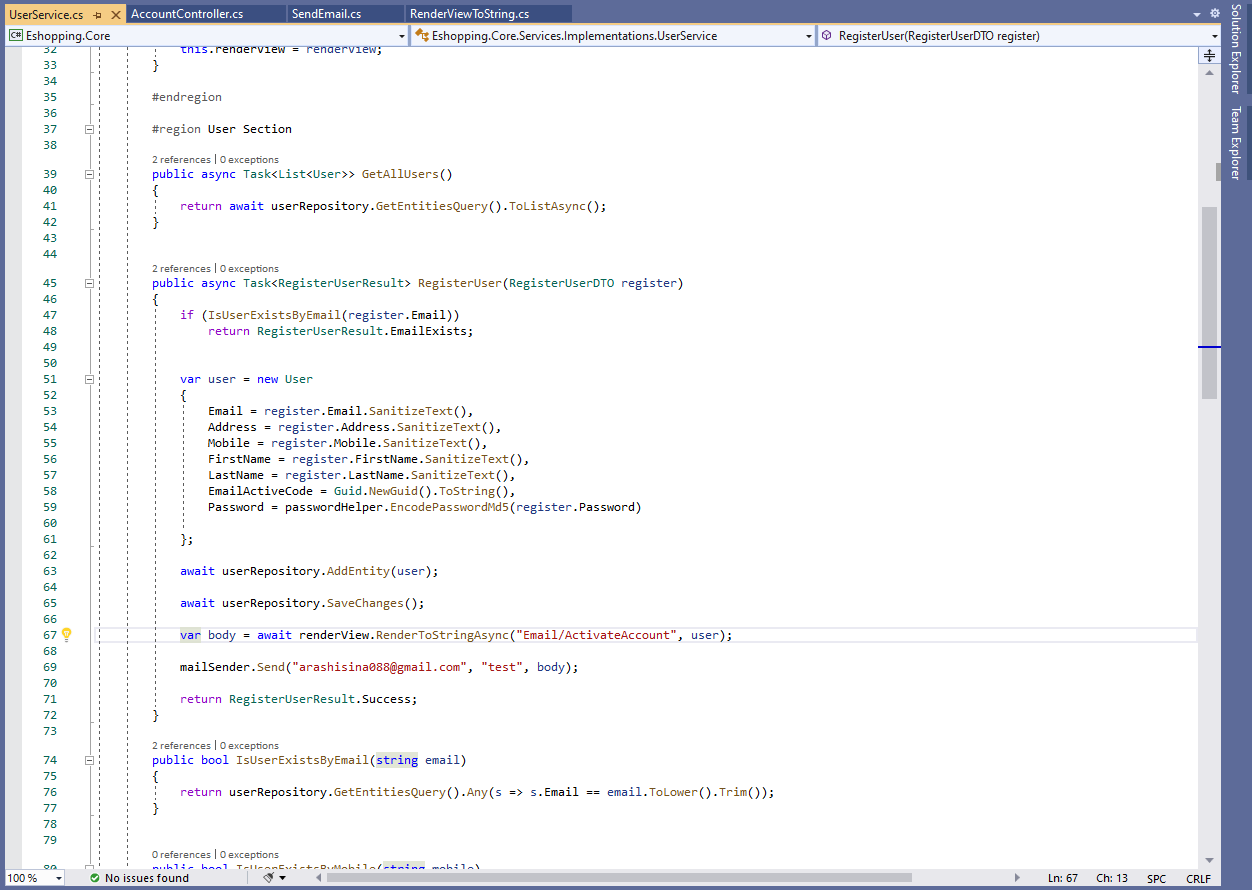This screenshot has width=1252, height=890.
Task: Click the "arashisina088@gmail.com" string
Action: click(x=378, y=667)
